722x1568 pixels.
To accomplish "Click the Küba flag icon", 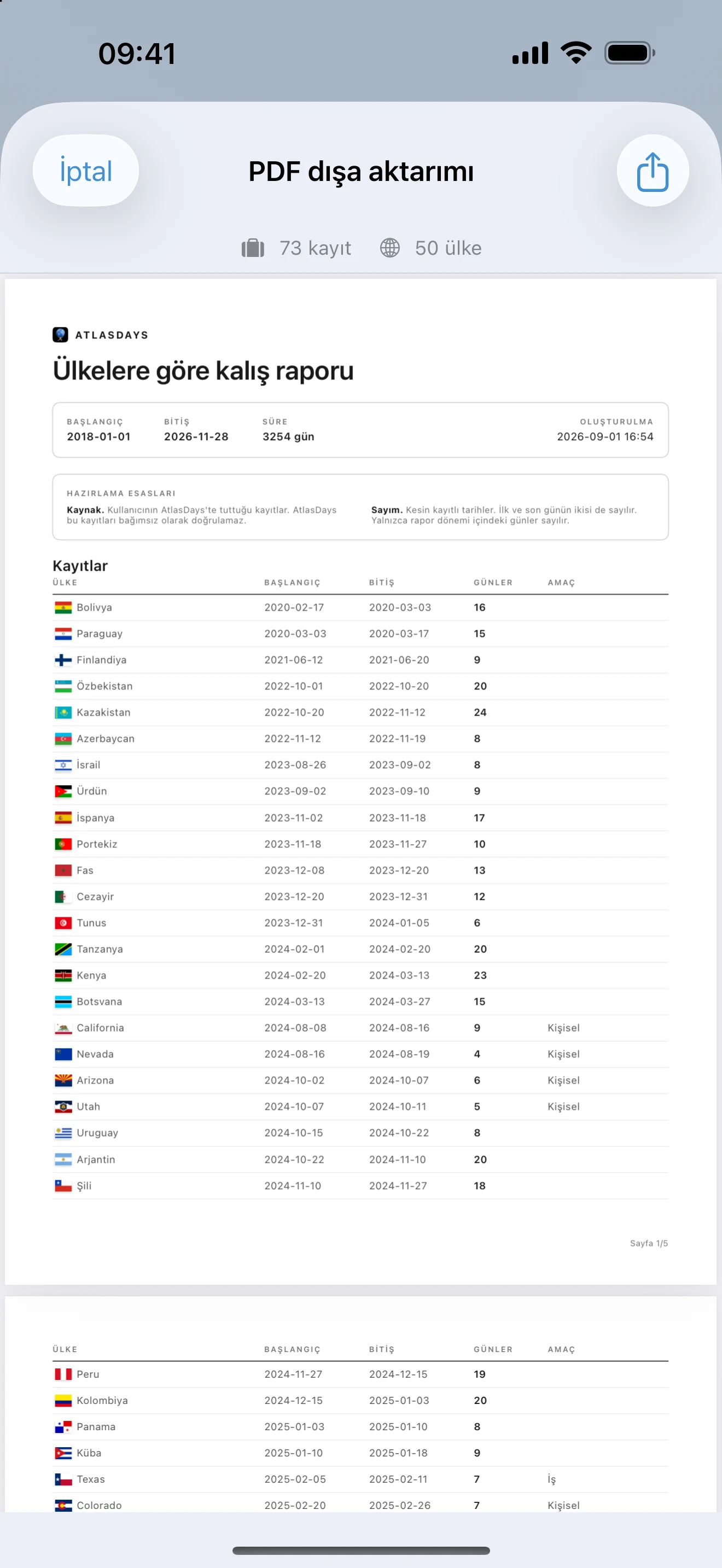I will click(x=63, y=1453).
